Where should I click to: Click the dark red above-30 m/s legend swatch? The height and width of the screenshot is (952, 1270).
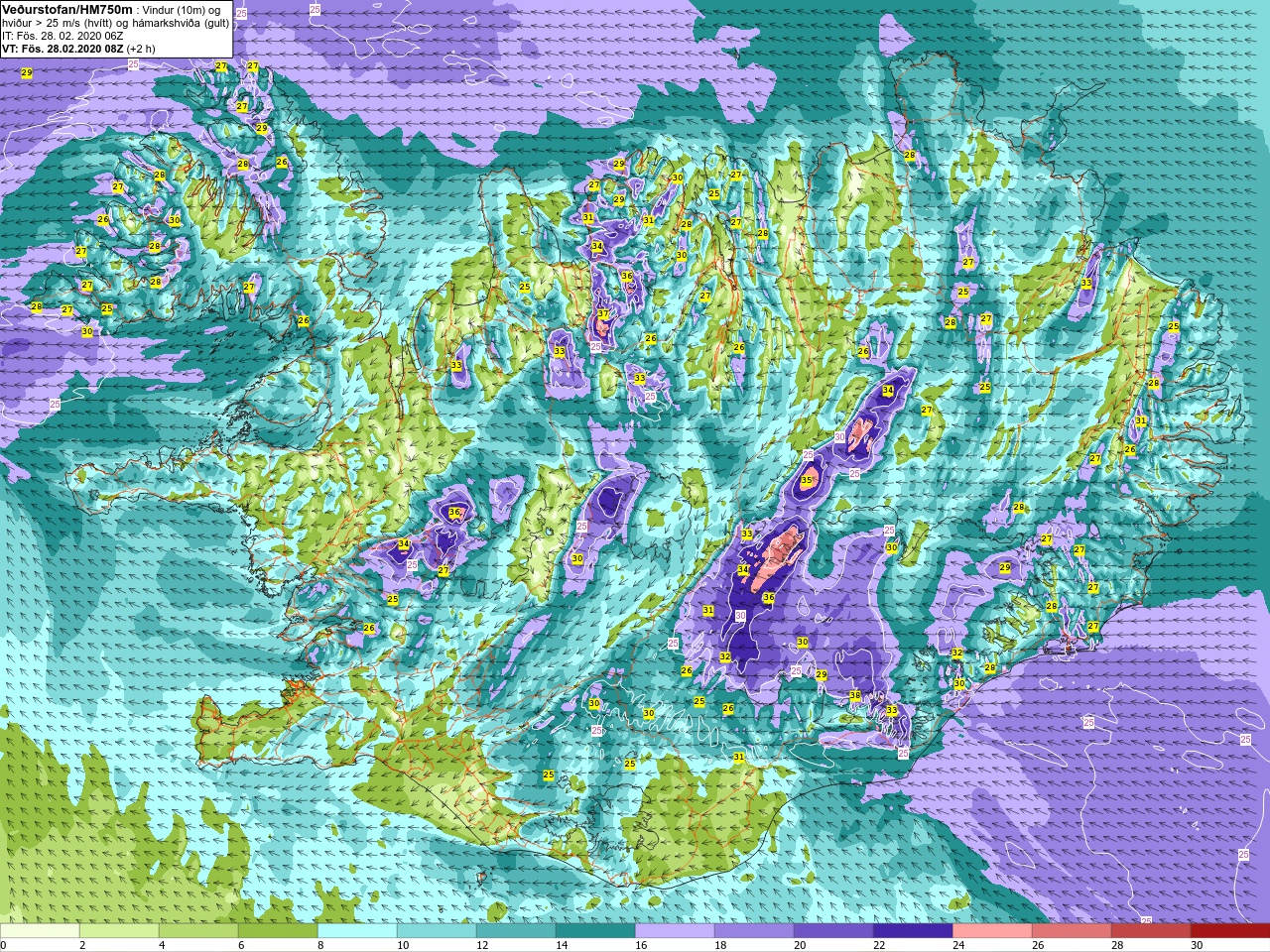click(1230, 930)
